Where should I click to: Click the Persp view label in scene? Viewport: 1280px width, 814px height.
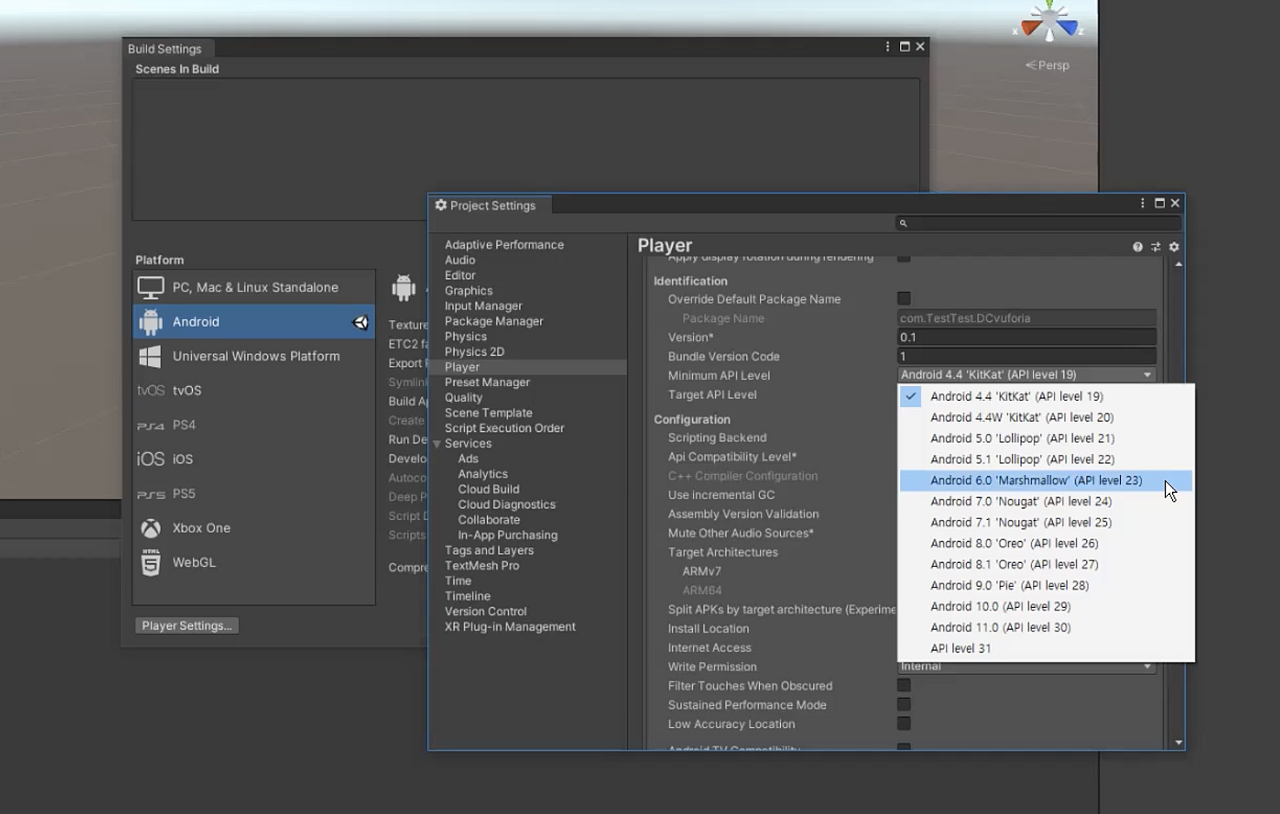click(x=1047, y=65)
